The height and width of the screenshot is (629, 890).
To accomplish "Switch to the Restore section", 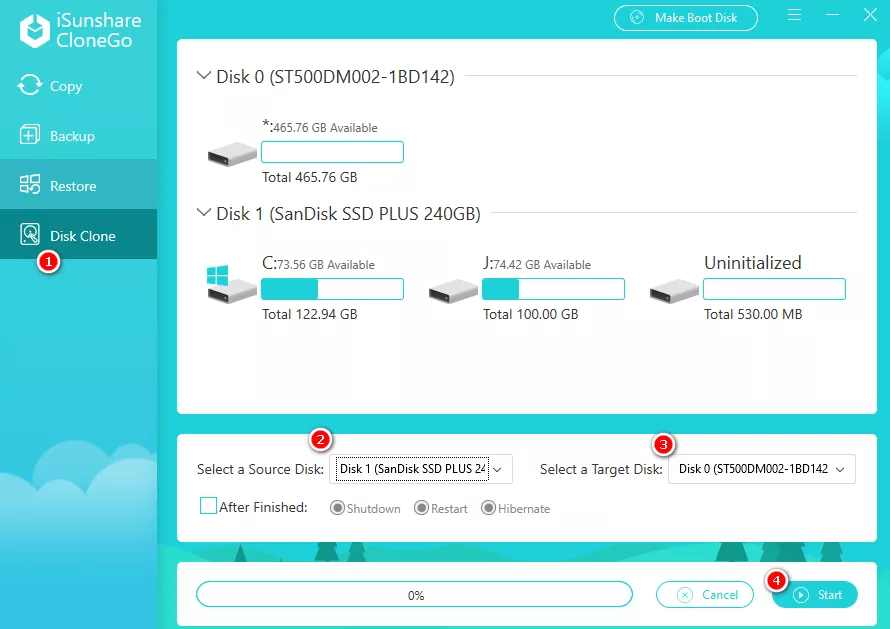I will [78, 185].
